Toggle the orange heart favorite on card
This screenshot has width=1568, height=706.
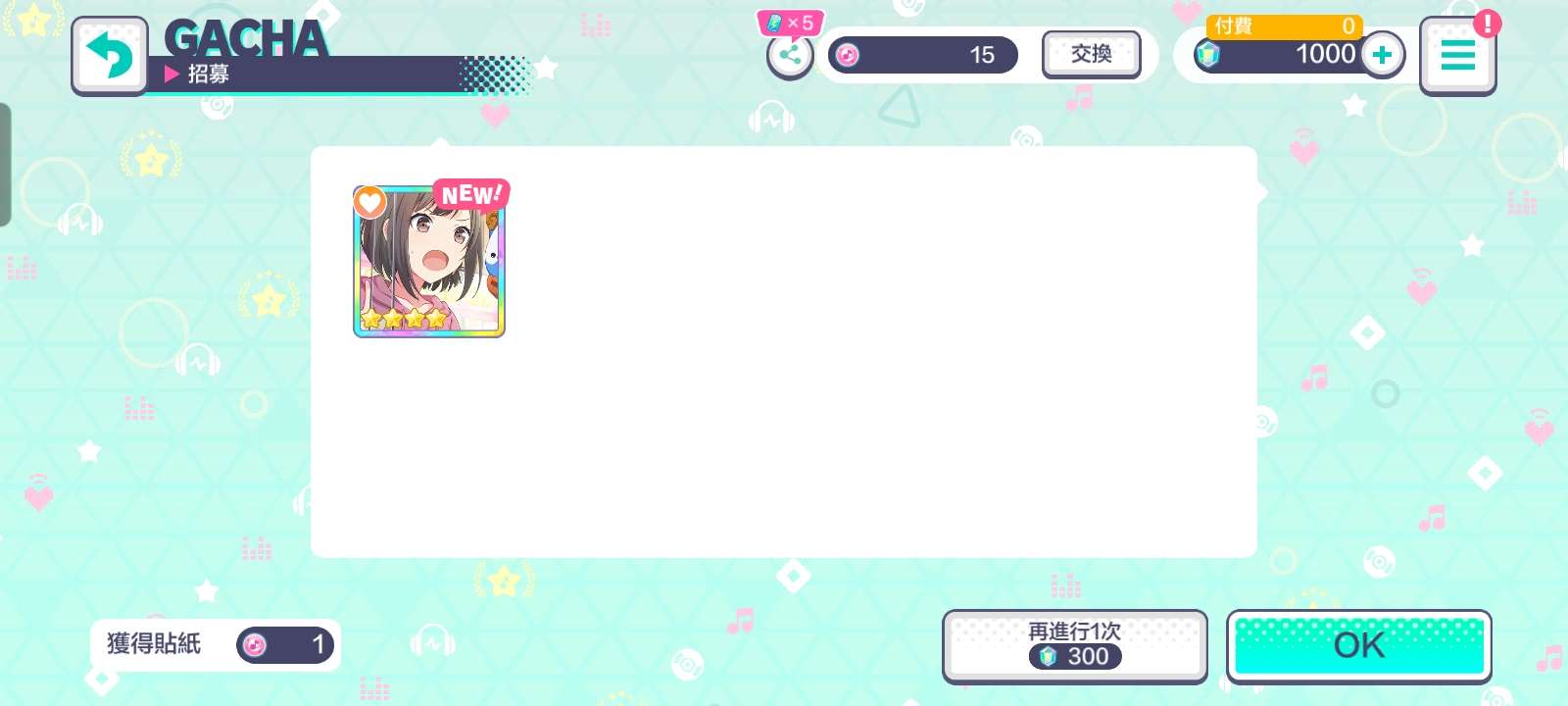[369, 202]
